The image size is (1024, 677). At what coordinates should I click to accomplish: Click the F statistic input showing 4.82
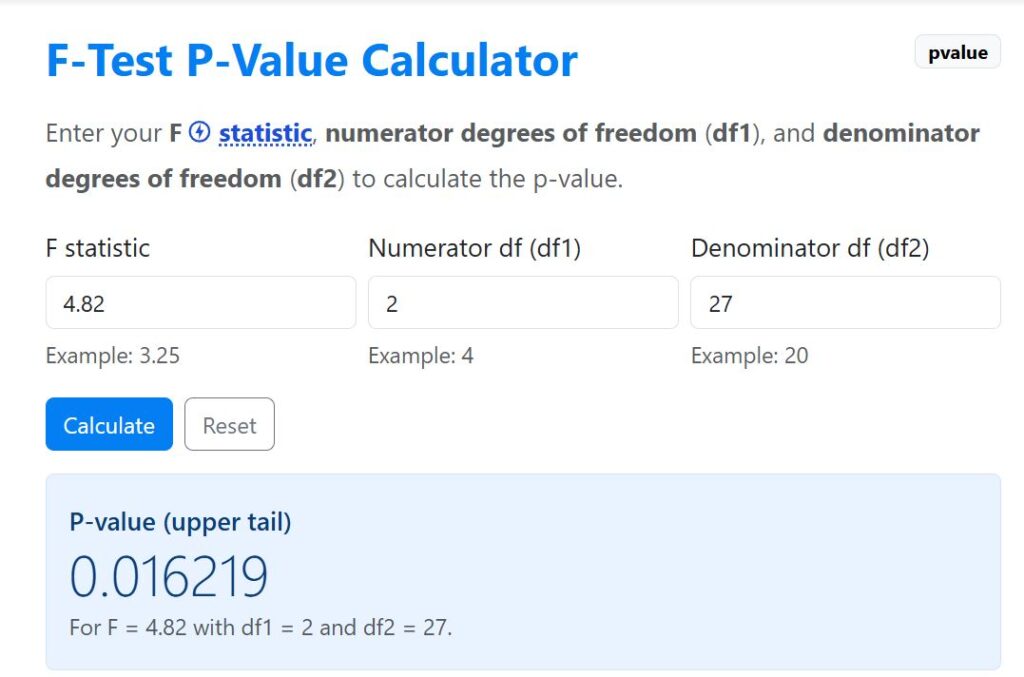(200, 302)
